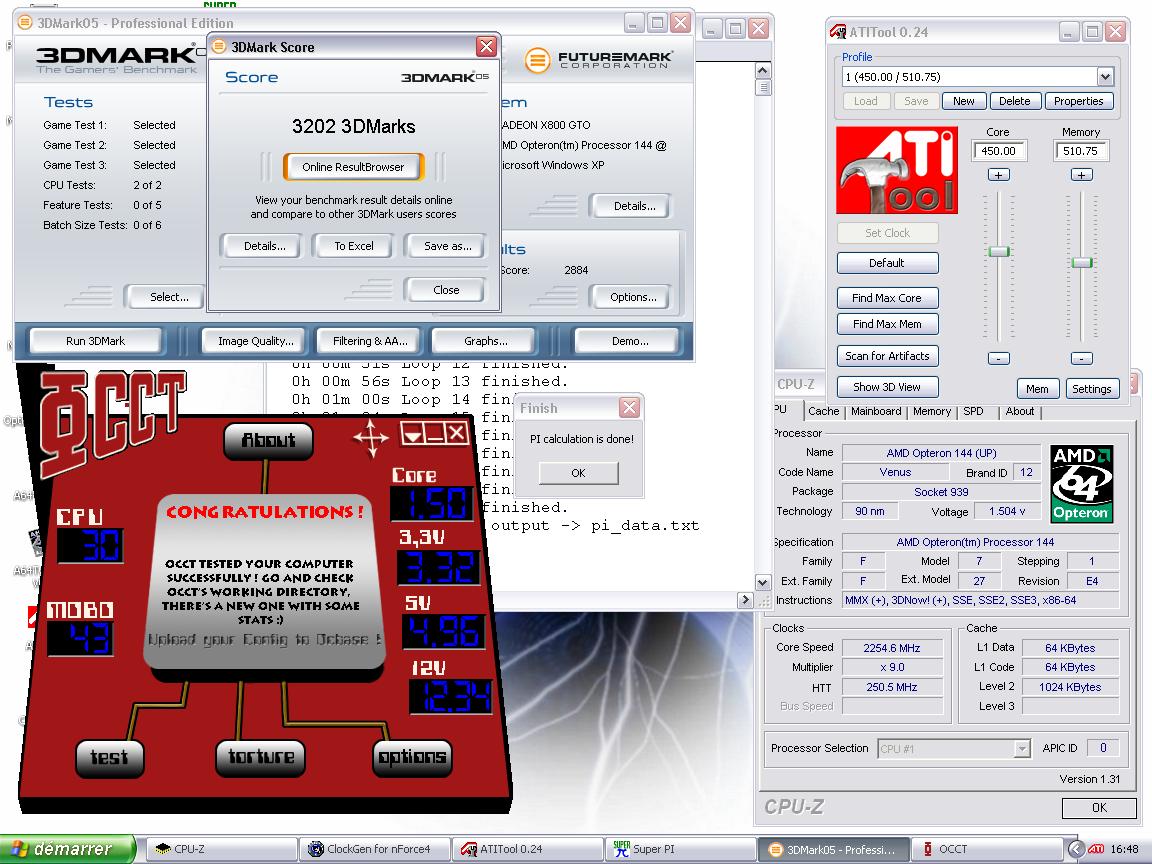1152x864 pixels.
Task: Click the Demo... button in 3DMark05
Action: [630, 341]
